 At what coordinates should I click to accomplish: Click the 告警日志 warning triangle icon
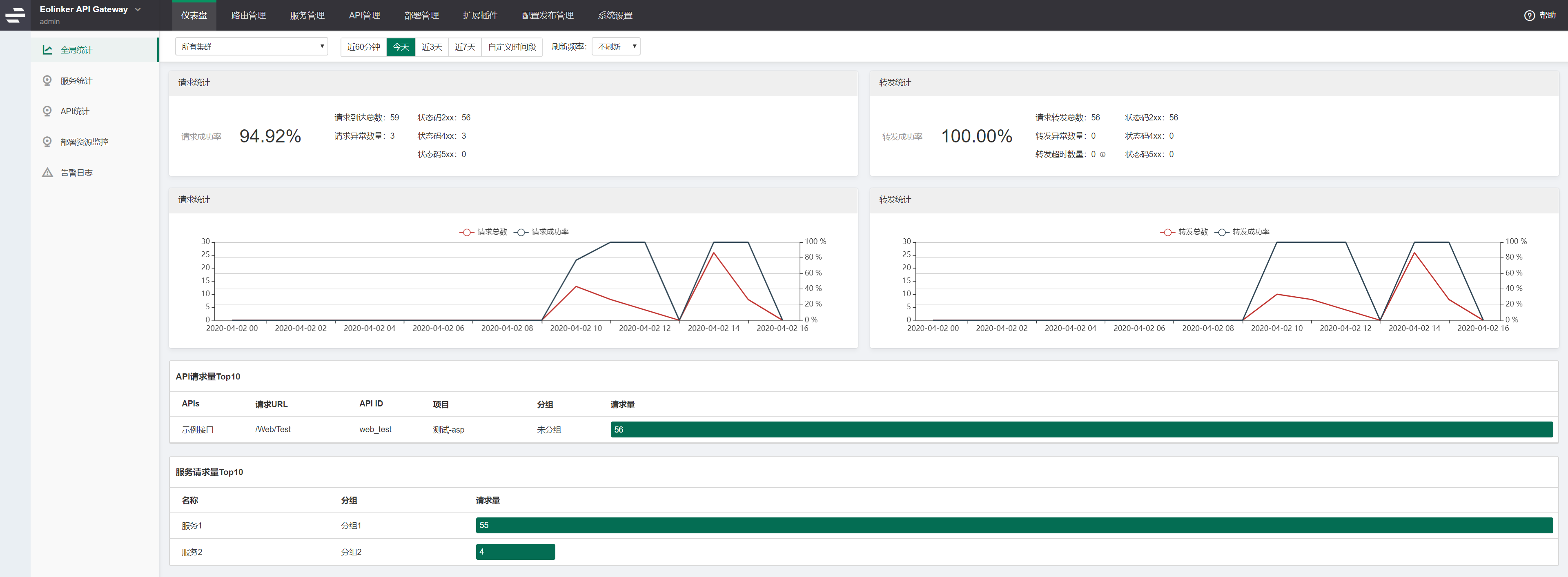(x=47, y=173)
